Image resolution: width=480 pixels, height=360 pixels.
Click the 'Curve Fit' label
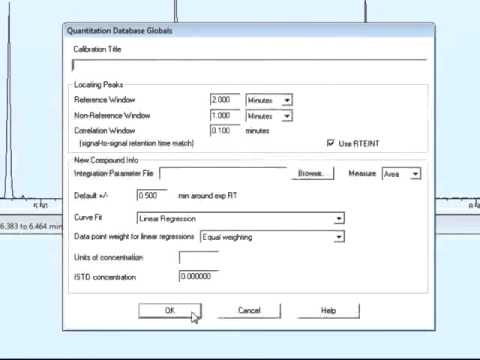pyautogui.click(x=88, y=217)
